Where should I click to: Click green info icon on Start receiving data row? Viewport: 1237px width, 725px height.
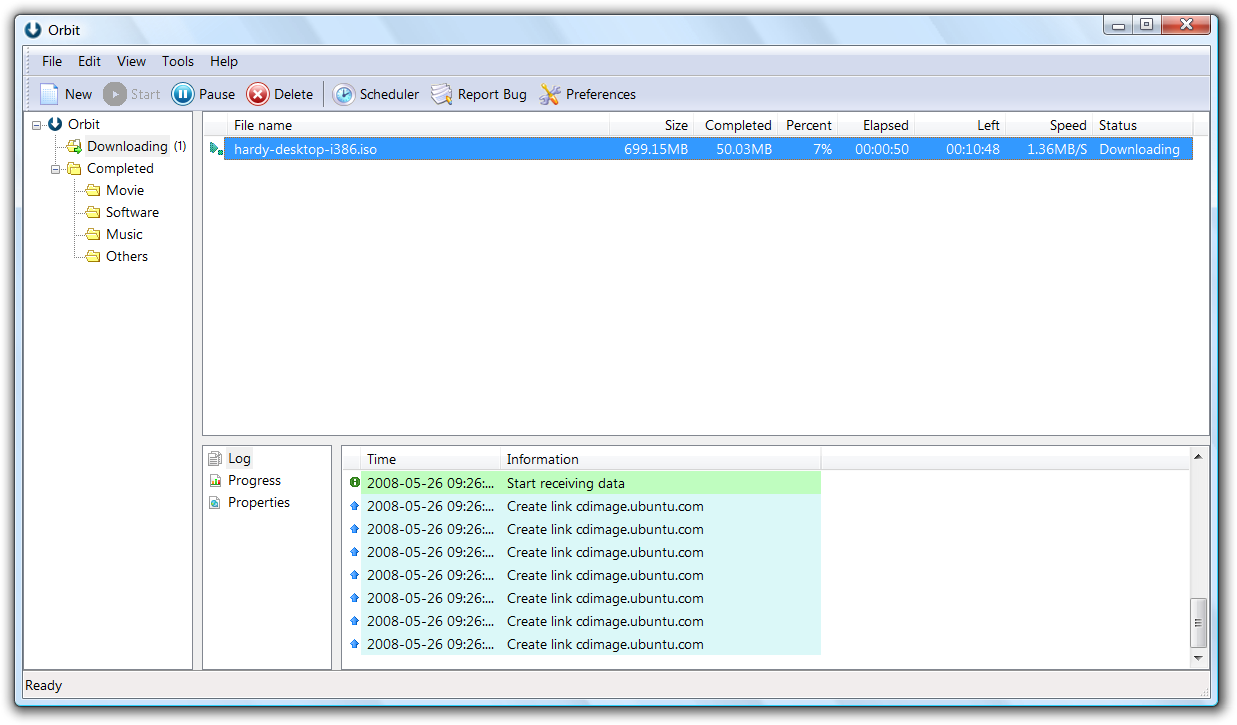tap(354, 482)
